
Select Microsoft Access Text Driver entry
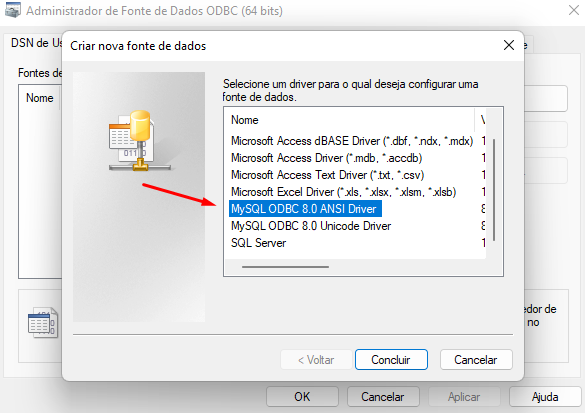coord(328,175)
